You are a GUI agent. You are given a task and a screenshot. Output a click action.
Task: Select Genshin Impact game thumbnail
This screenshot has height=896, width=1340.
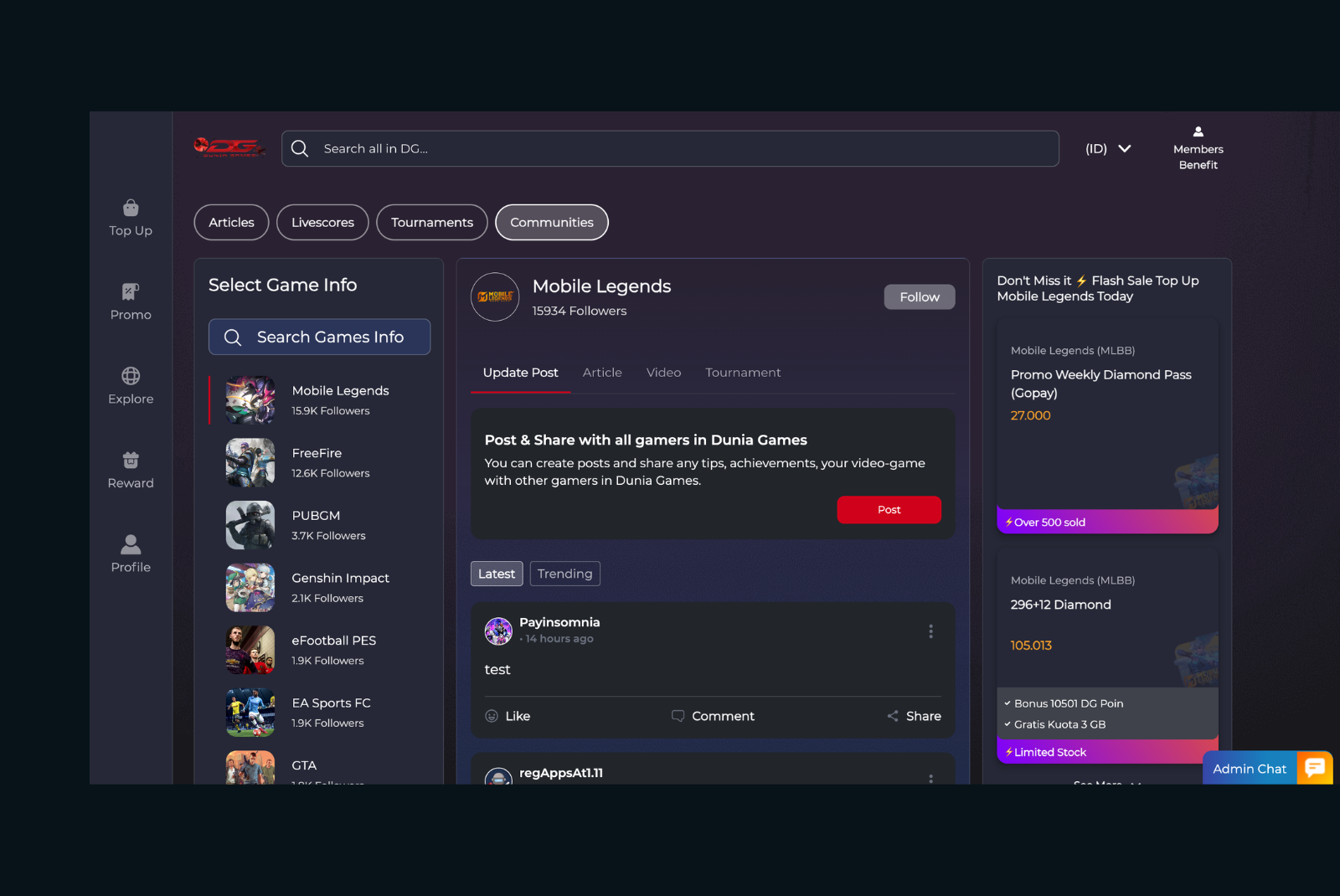(250, 588)
